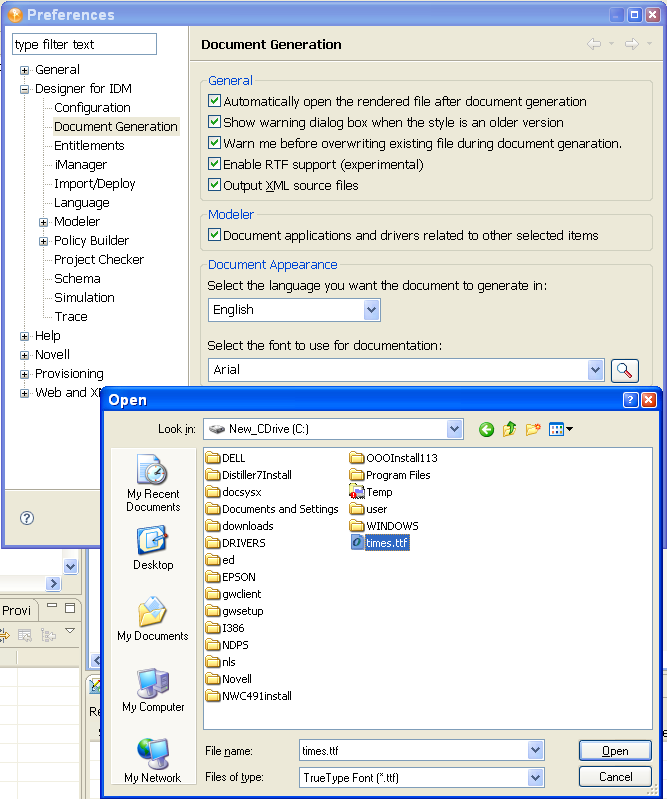667x799 pixels.
Task: Toggle Output XML source files
Action: click(215, 184)
